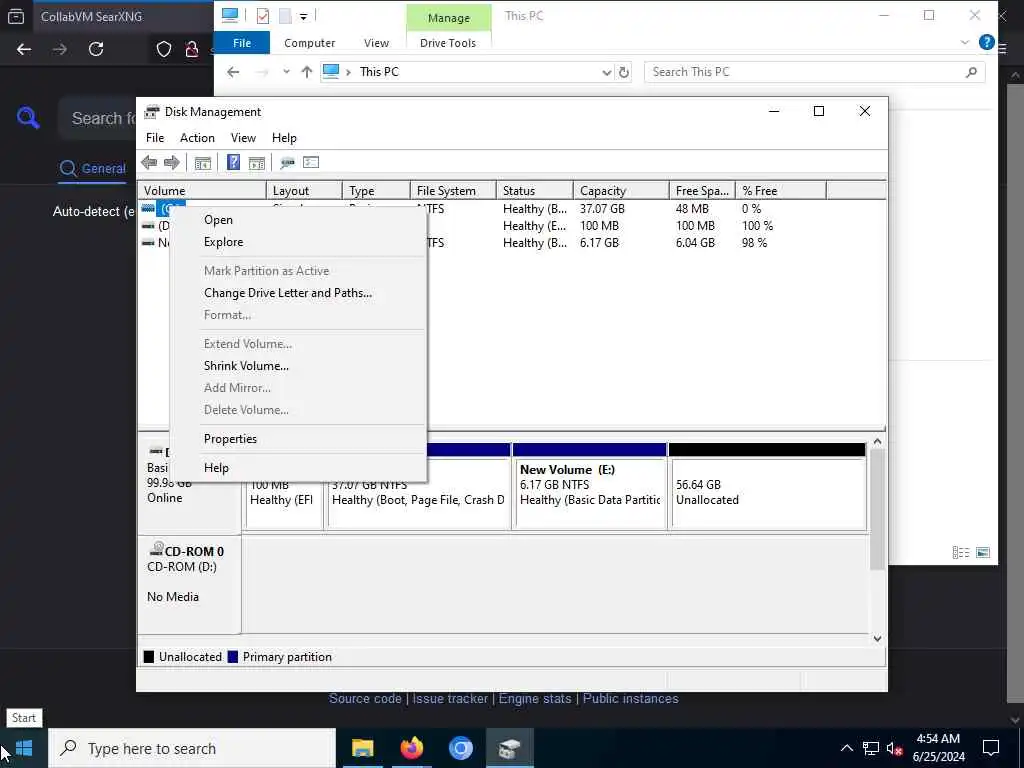This screenshot has height=768, width=1024.
Task: Choose Properties in the context menu
Action: point(230,439)
